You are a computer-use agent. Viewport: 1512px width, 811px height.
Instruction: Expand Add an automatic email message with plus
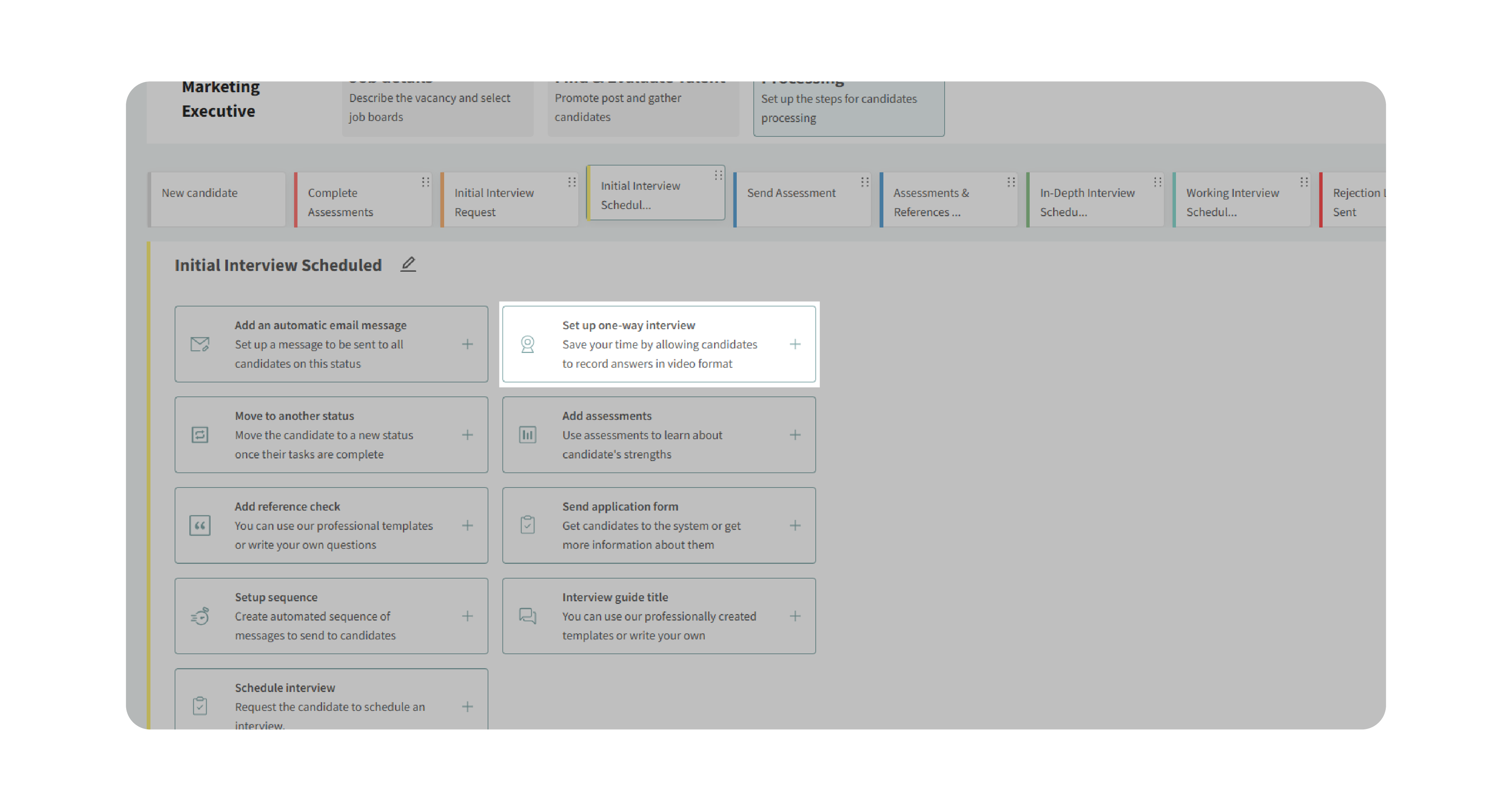[467, 344]
